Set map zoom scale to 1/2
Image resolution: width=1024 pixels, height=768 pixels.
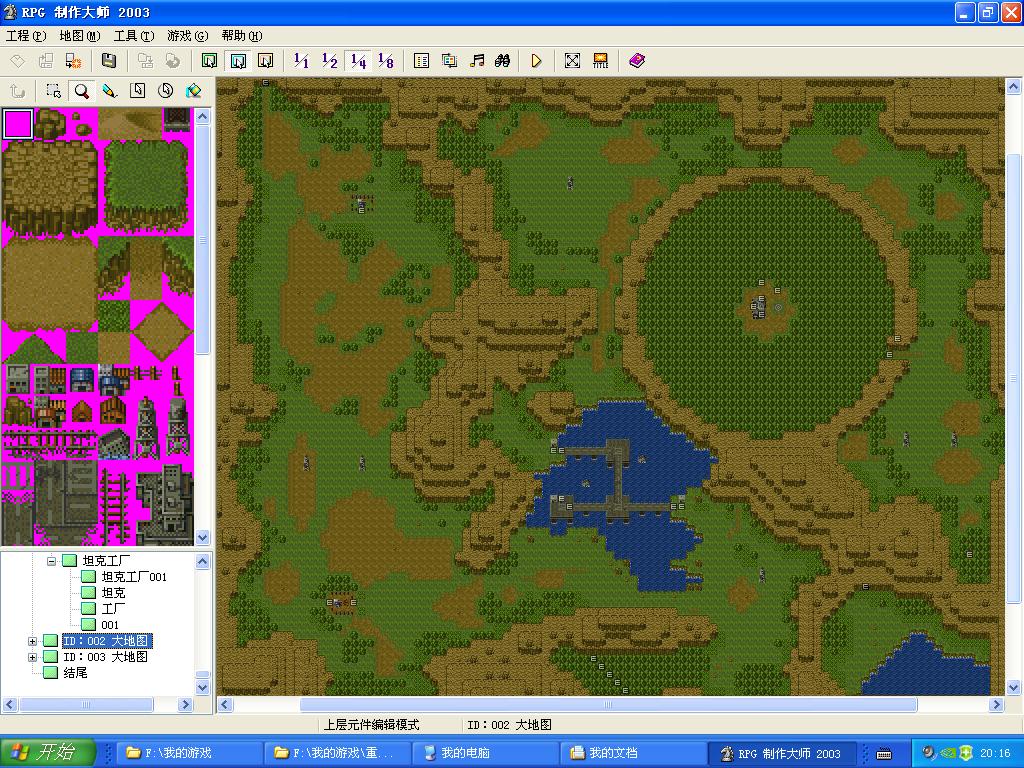click(329, 61)
